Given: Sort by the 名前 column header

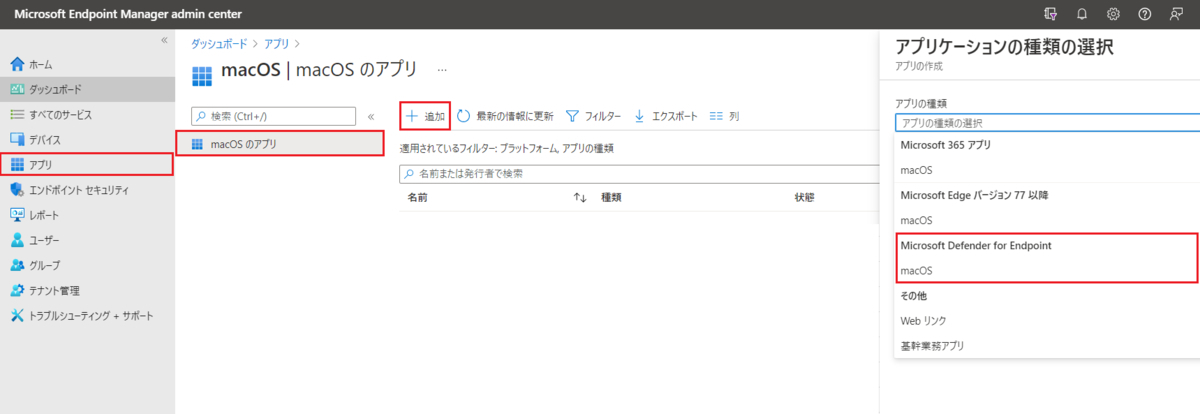Looking at the screenshot, I should (418, 197).
